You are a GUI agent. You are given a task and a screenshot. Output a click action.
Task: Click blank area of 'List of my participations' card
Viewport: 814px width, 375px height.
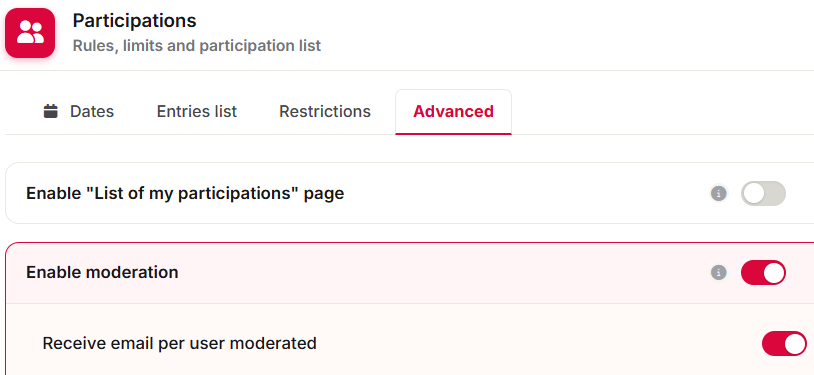click(x=519, y=194)
